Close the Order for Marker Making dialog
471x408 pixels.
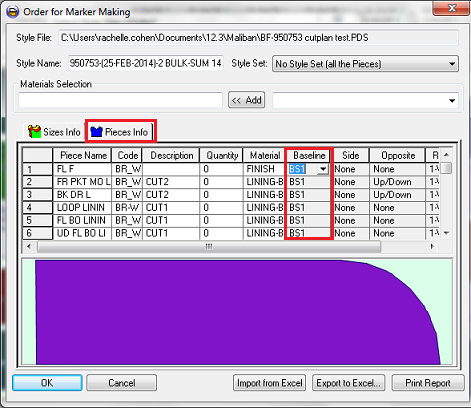coord(451,8)
